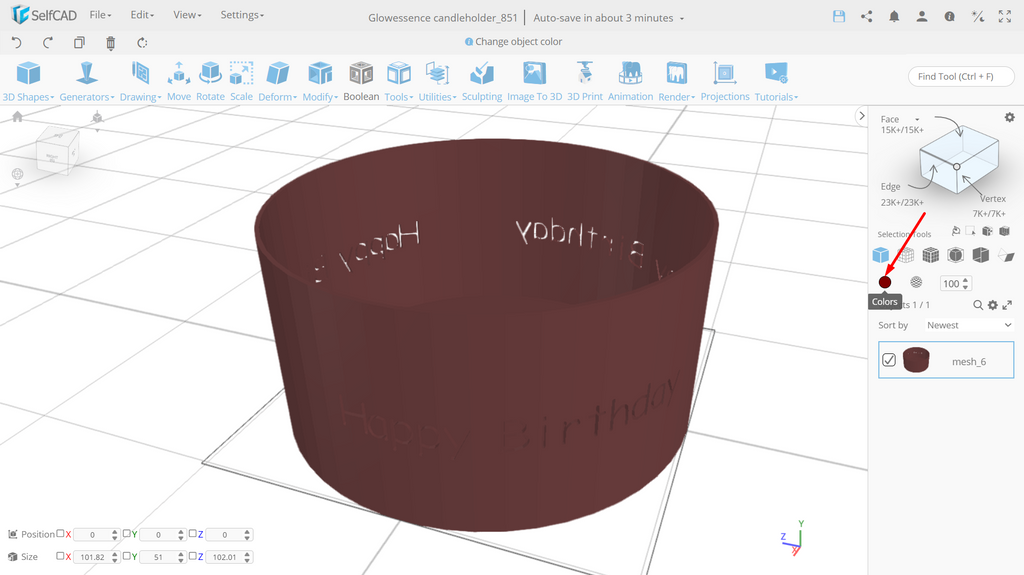Open the 3D Shapes tool menu
The width and height of the screenshot is (1024, 575).
tap(28, 82)
